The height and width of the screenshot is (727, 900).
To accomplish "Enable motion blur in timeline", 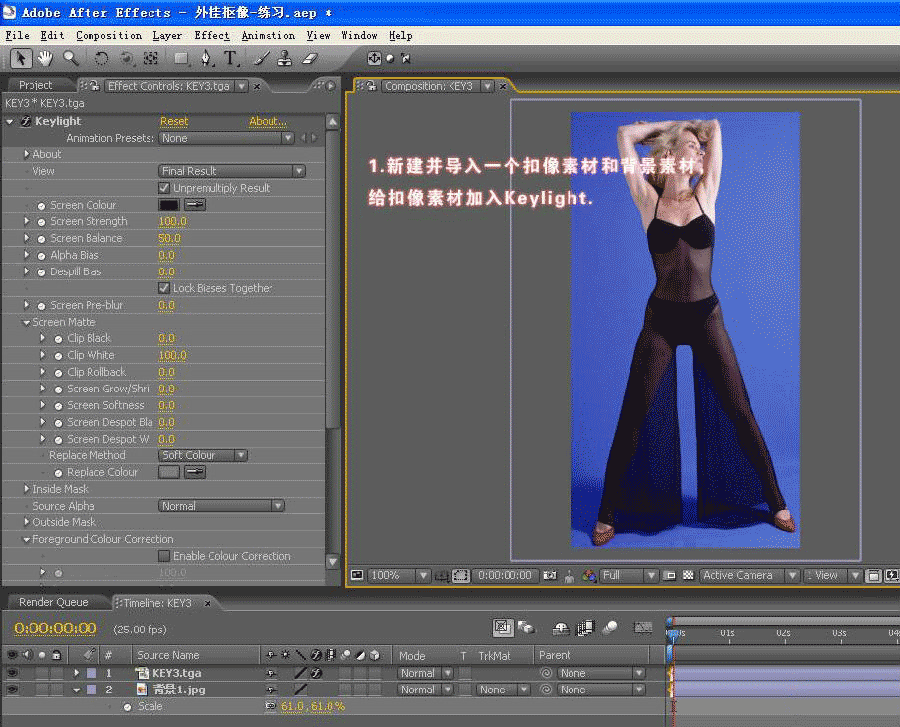I will click(x=610, y=628).
